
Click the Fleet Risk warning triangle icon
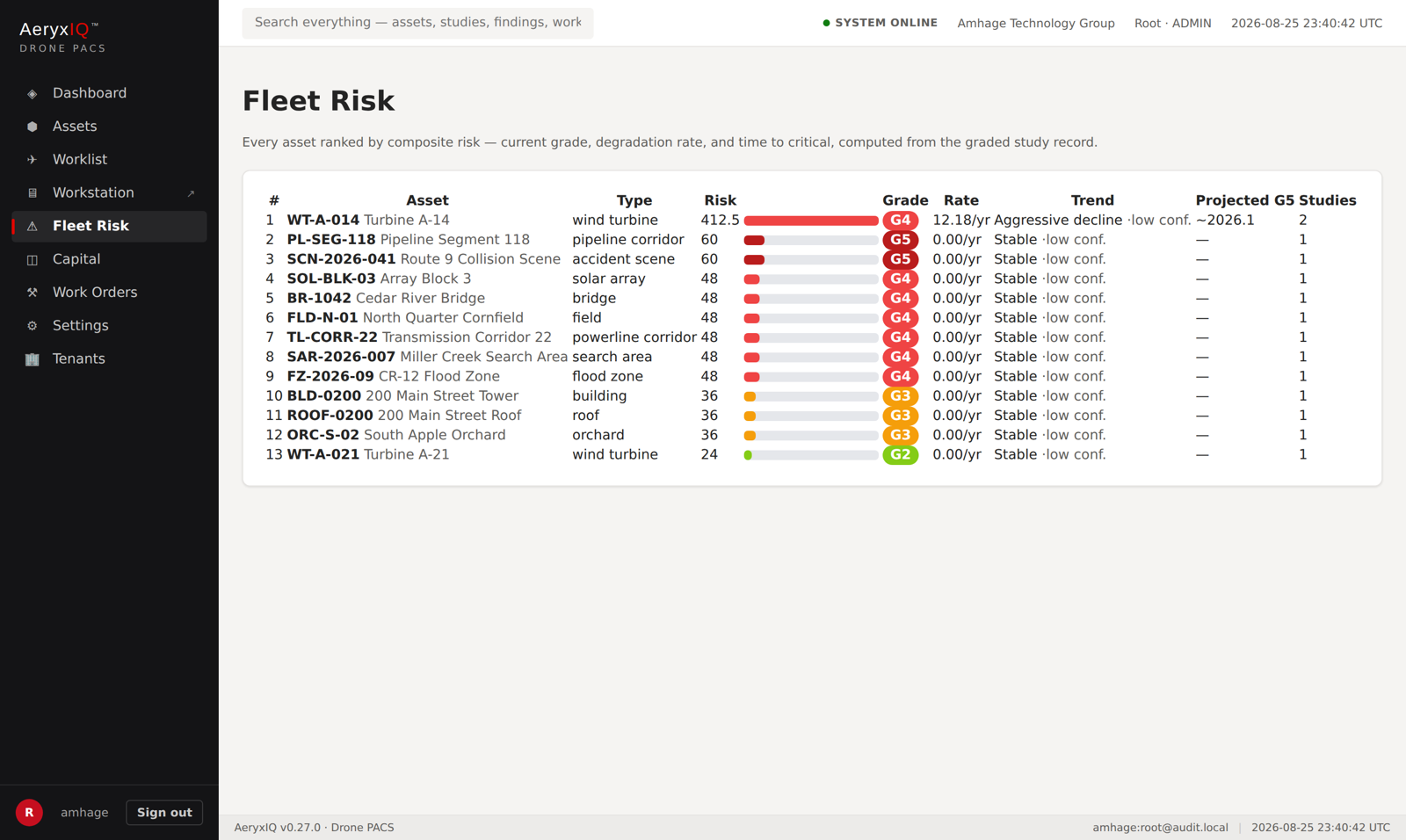click(x=33, y=227)
